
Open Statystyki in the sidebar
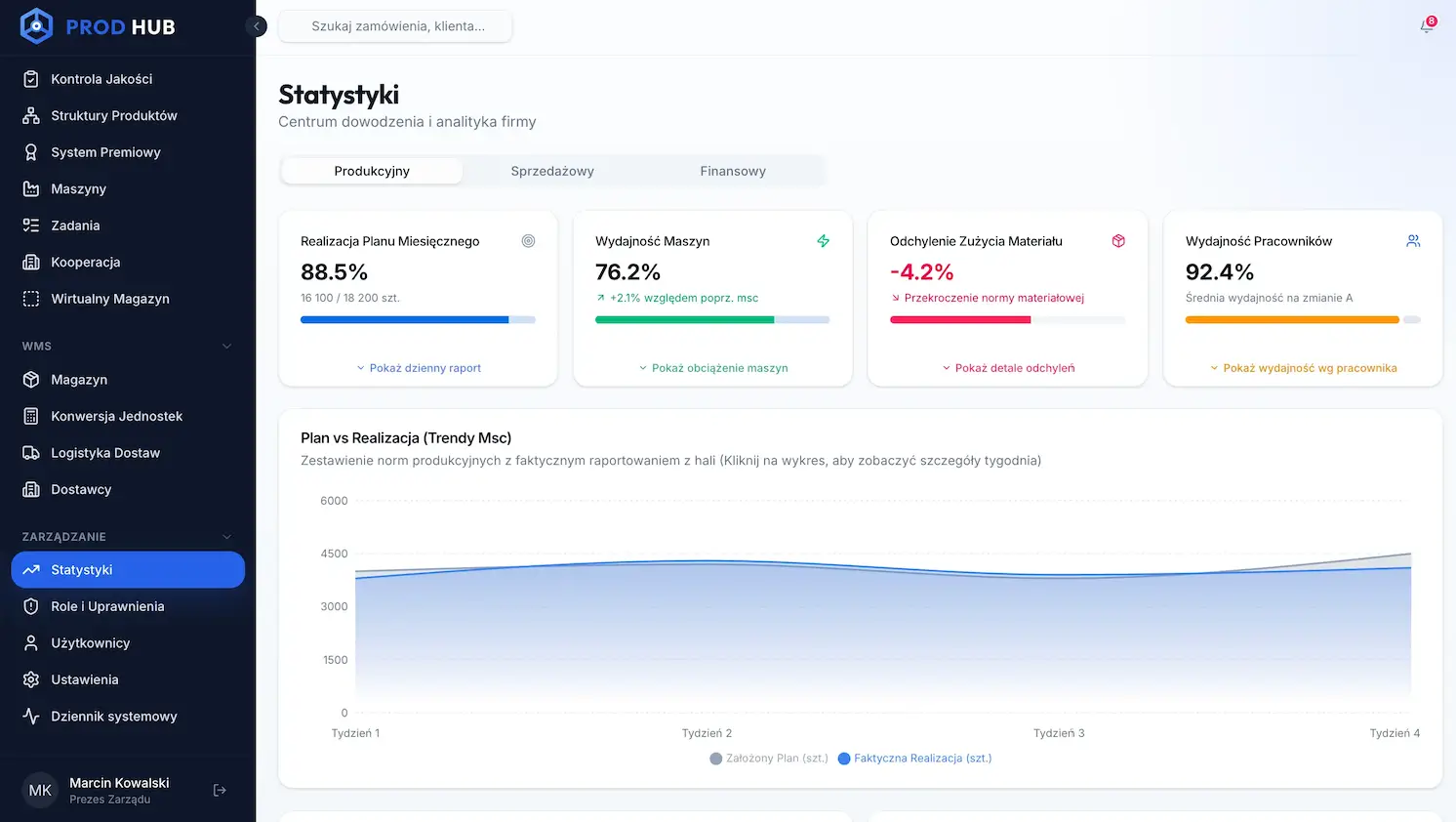pyautogui.click(x=128, y=570)
